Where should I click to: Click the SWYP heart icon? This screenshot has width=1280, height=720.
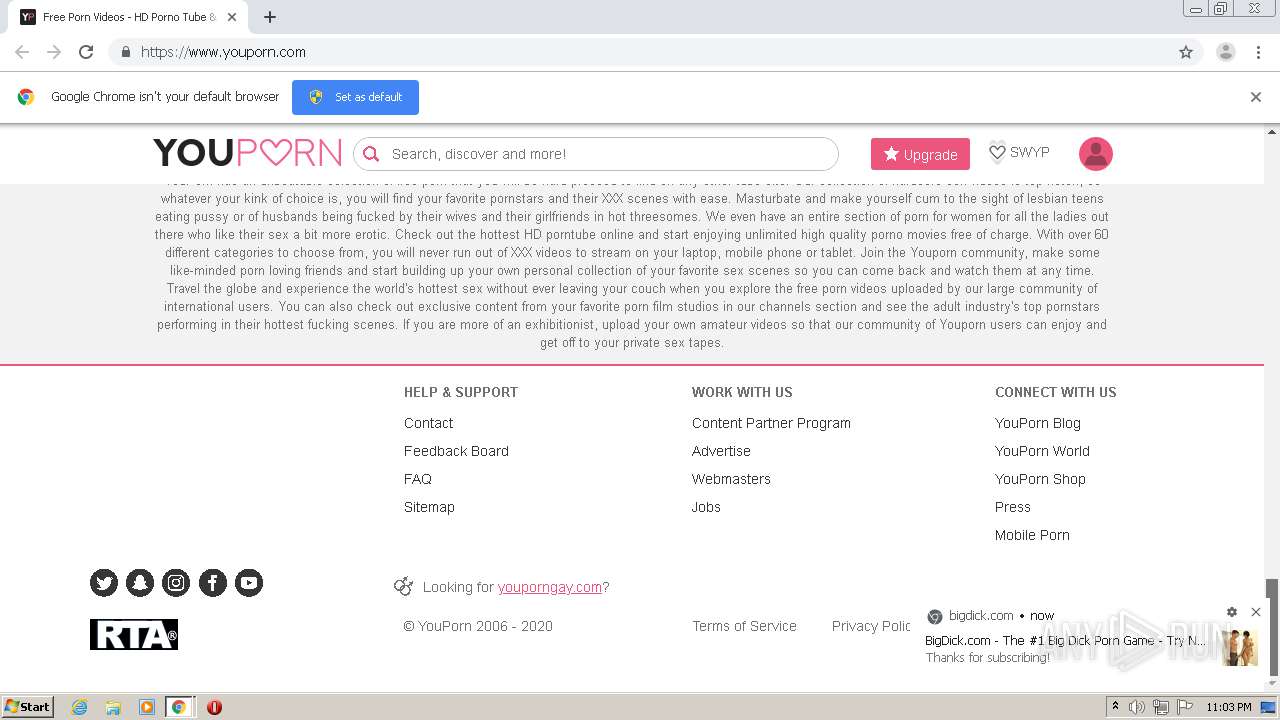(x=997, y=153)
